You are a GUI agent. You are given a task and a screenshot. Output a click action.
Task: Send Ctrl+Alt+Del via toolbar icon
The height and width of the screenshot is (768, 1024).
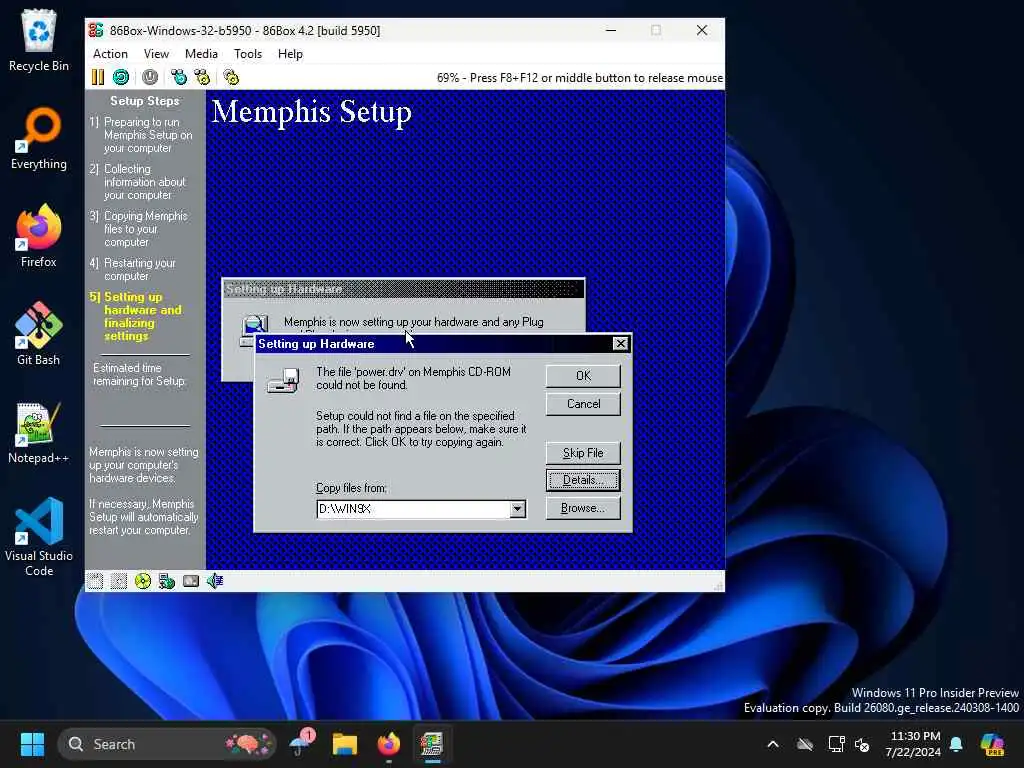click(178, 77)
